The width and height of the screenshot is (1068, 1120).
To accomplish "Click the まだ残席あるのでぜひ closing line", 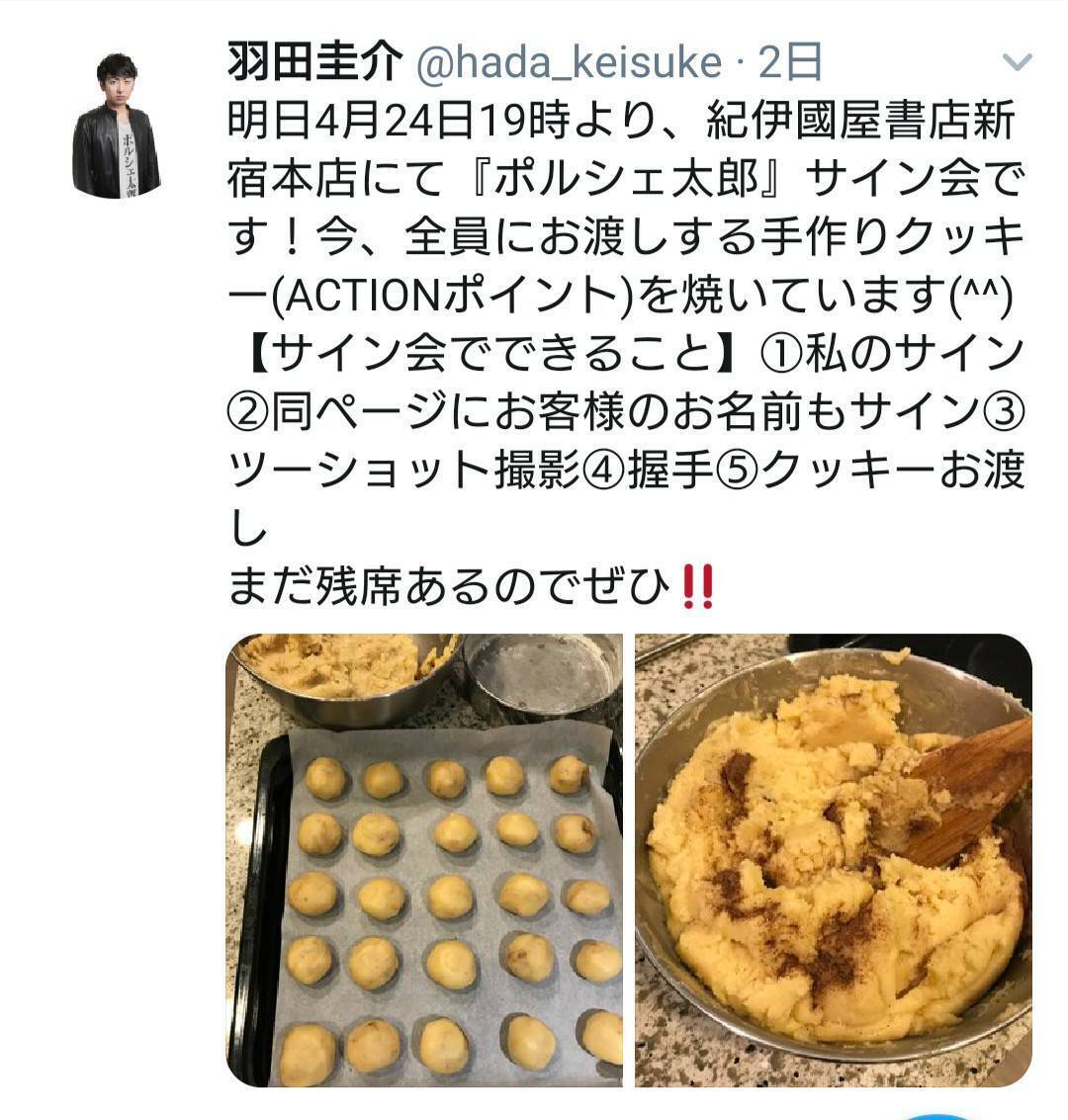I will click(449, 587).
